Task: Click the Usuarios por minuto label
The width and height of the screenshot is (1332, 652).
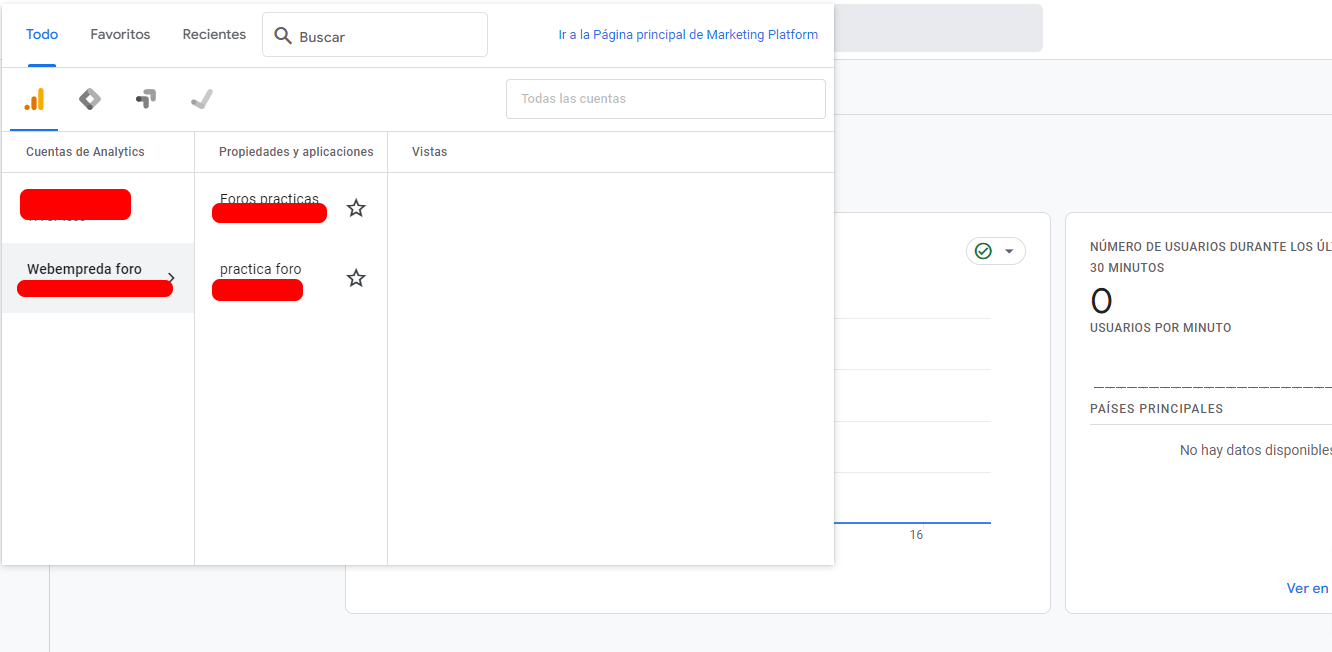Action: click(1161, 328)
